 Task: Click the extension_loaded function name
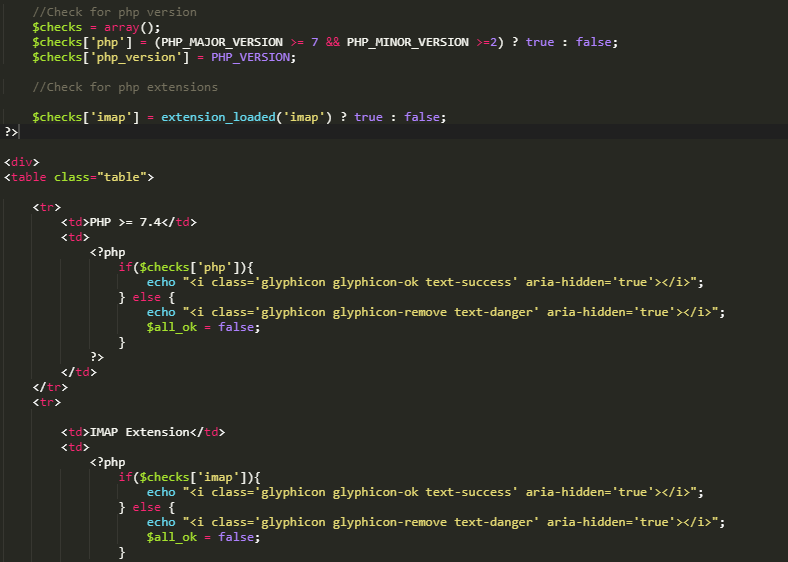click(218, 117)
